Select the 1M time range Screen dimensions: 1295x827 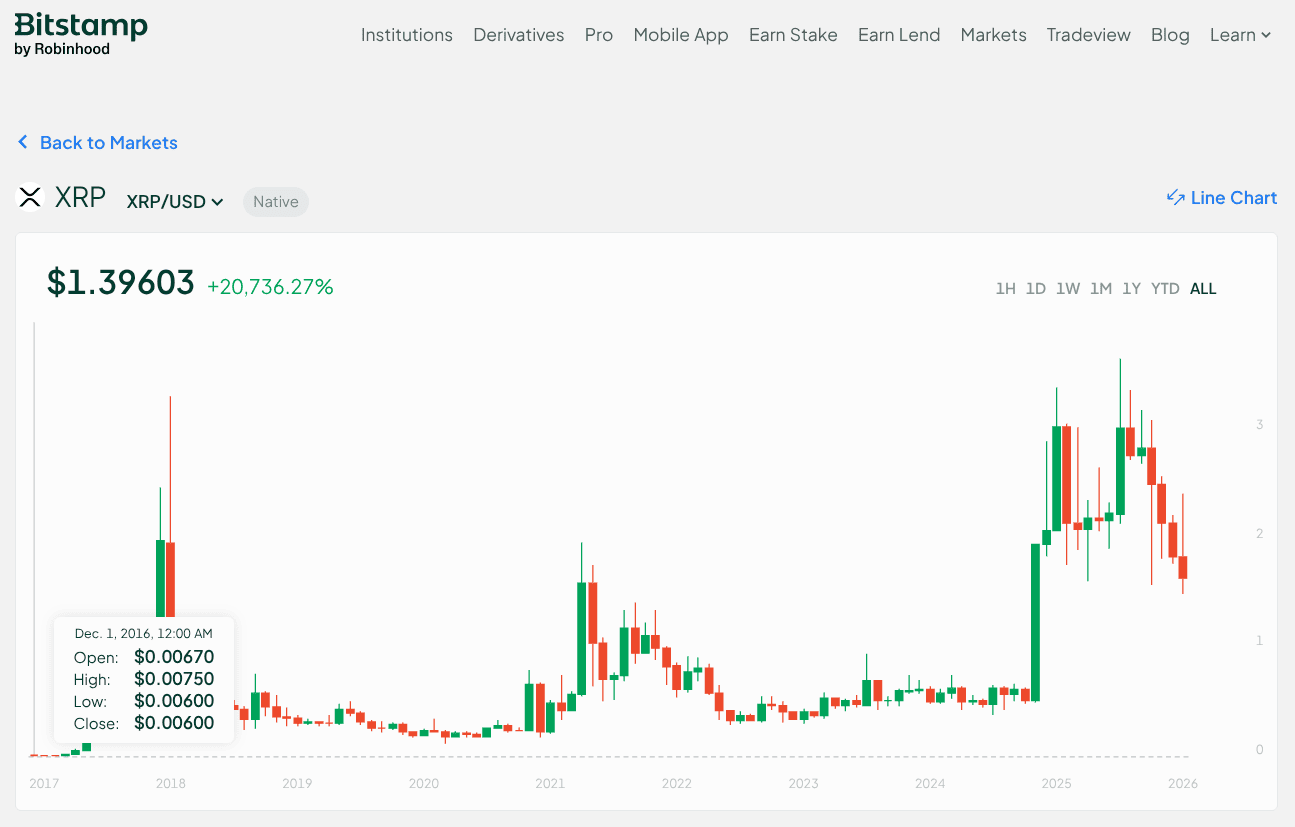coord(1101,289)
